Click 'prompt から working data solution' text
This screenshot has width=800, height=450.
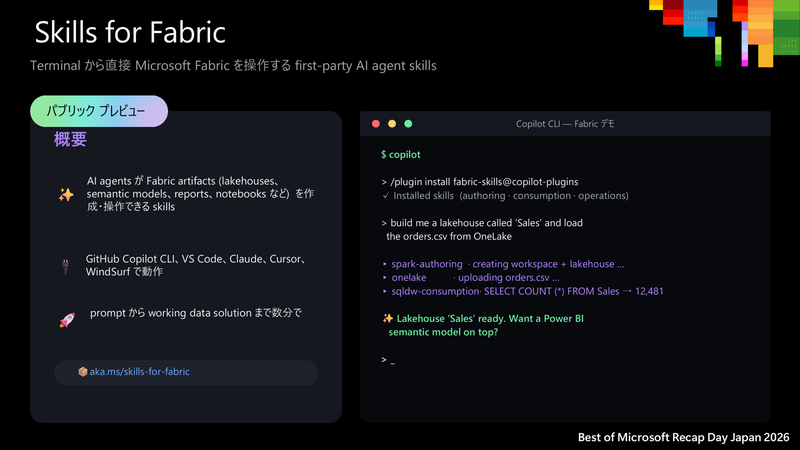[196, 313]
